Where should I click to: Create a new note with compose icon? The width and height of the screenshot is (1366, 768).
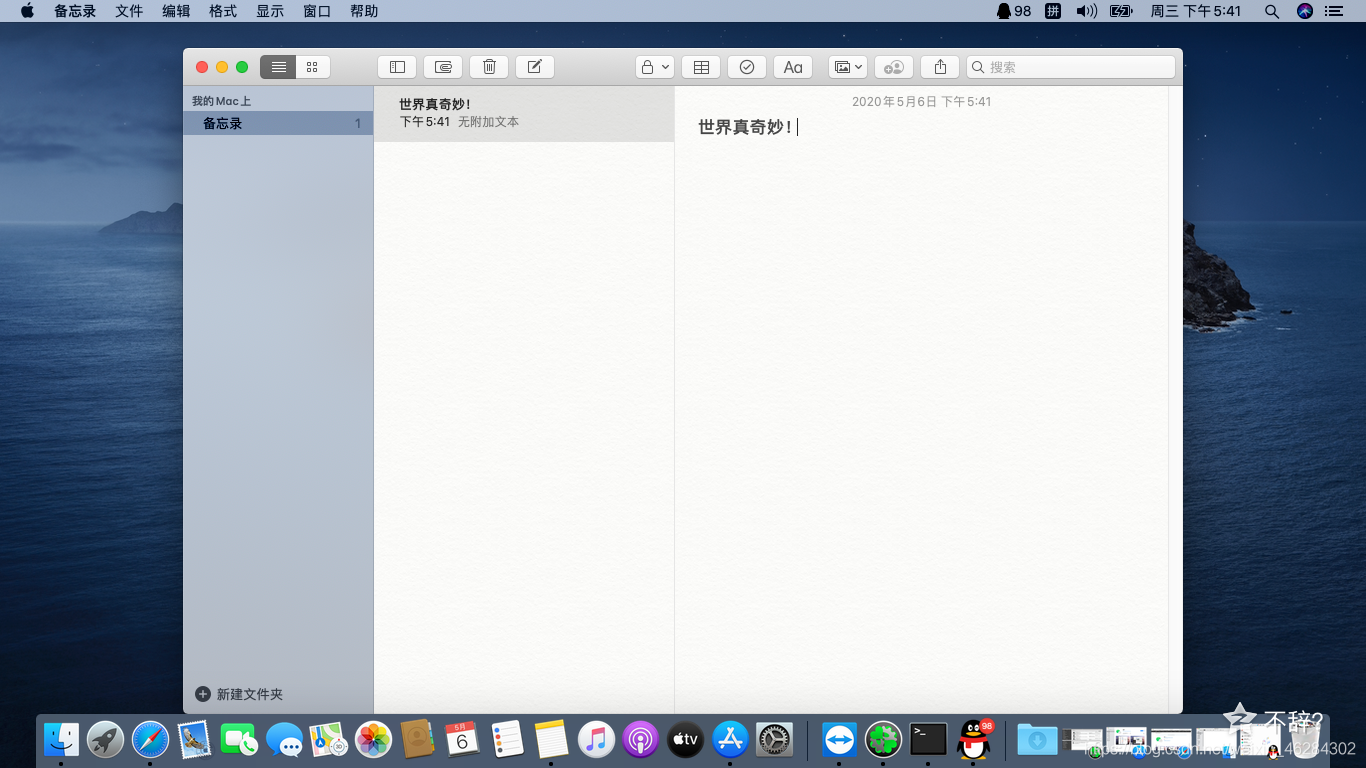535,67
